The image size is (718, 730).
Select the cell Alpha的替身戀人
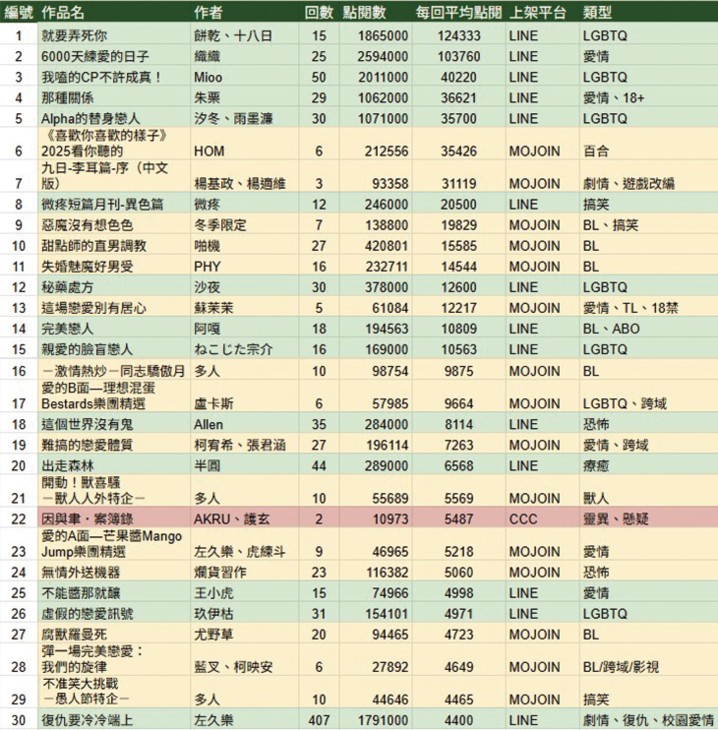pyautogui.click(x=90, y=119)
